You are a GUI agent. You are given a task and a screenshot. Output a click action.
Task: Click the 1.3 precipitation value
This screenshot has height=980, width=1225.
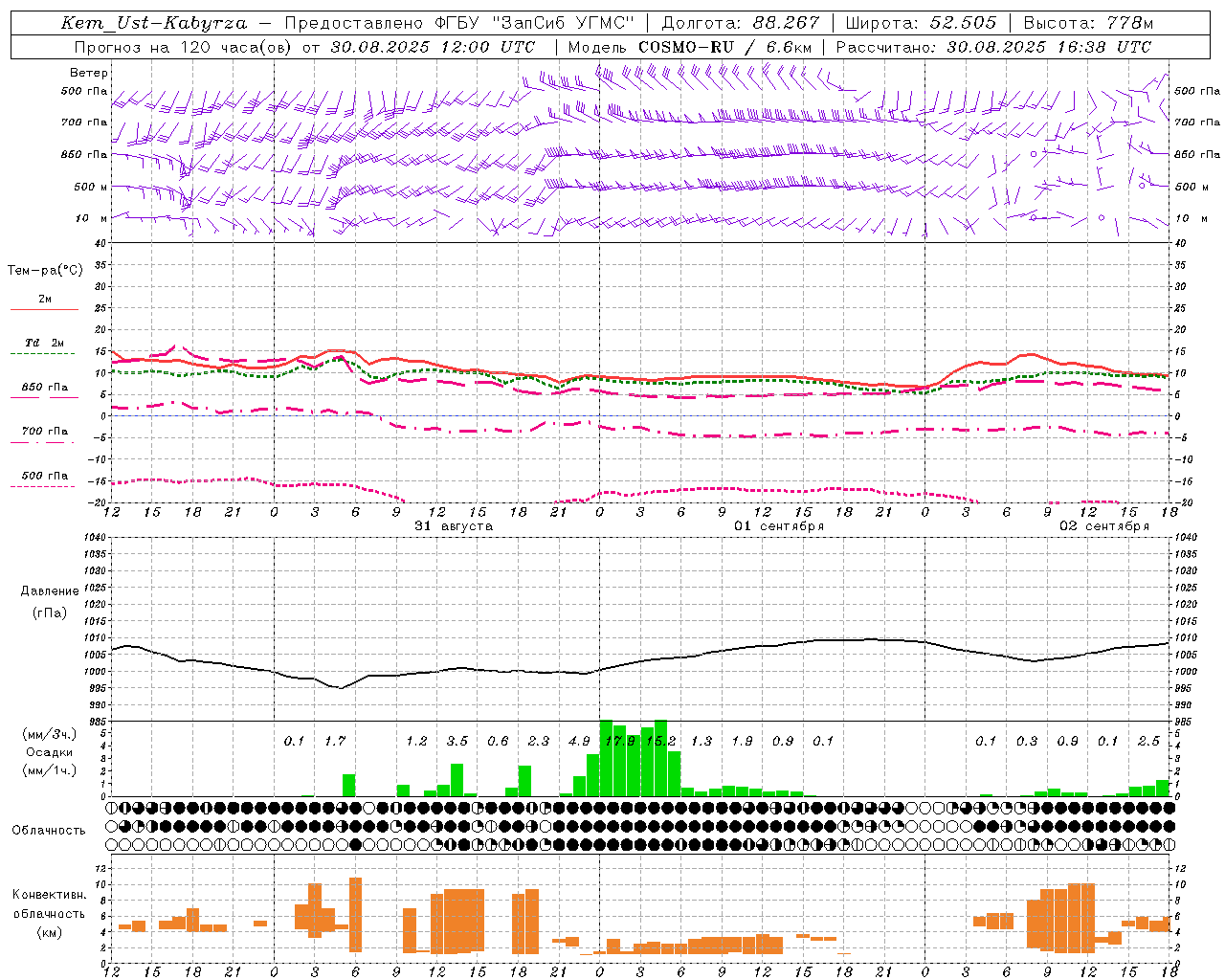click(702, 741)
